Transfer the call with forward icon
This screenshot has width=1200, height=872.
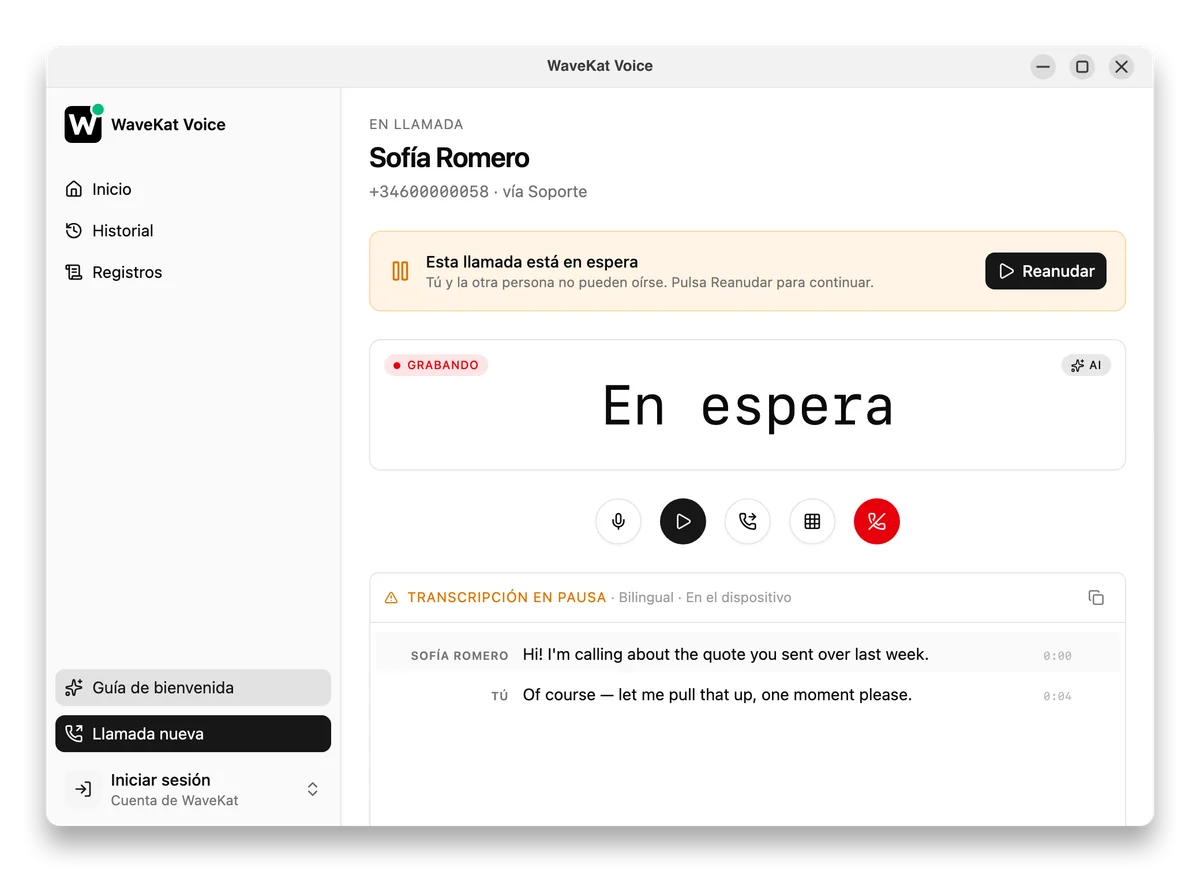tap(748, 521)
